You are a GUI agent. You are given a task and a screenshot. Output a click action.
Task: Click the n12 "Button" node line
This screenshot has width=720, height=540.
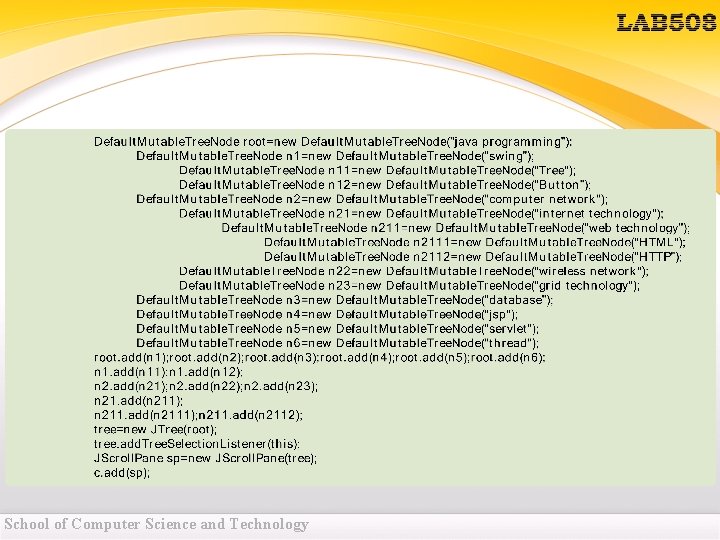(x=385, y=185)
